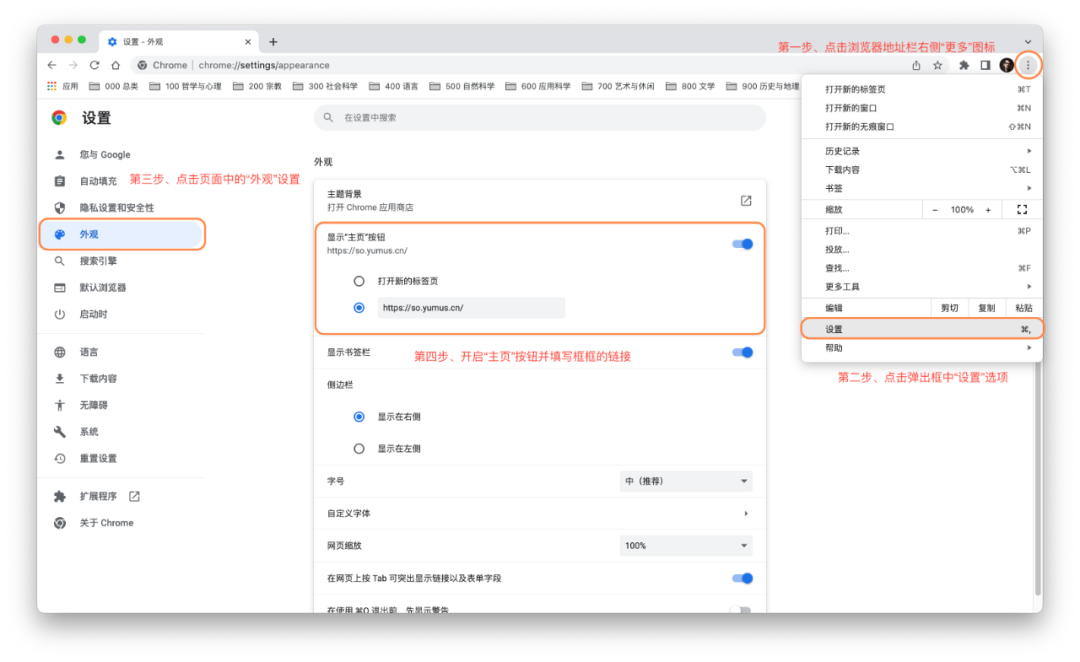Bookmark this page with star icon
The image size is (1080, 662).
click(x=937, y=65)
